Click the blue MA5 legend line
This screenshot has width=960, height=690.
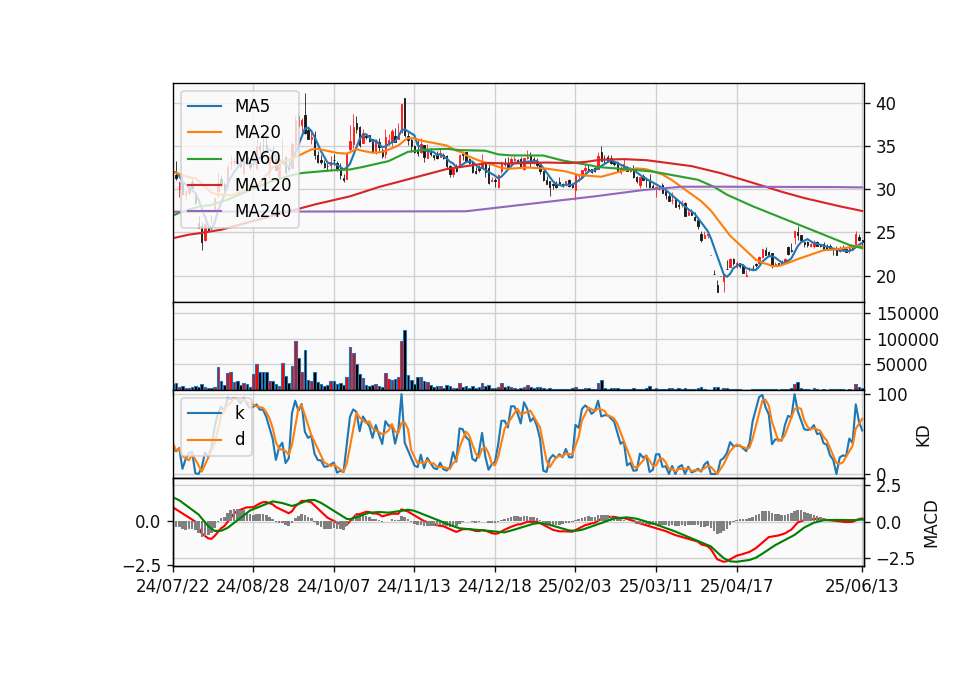point(204,106)
